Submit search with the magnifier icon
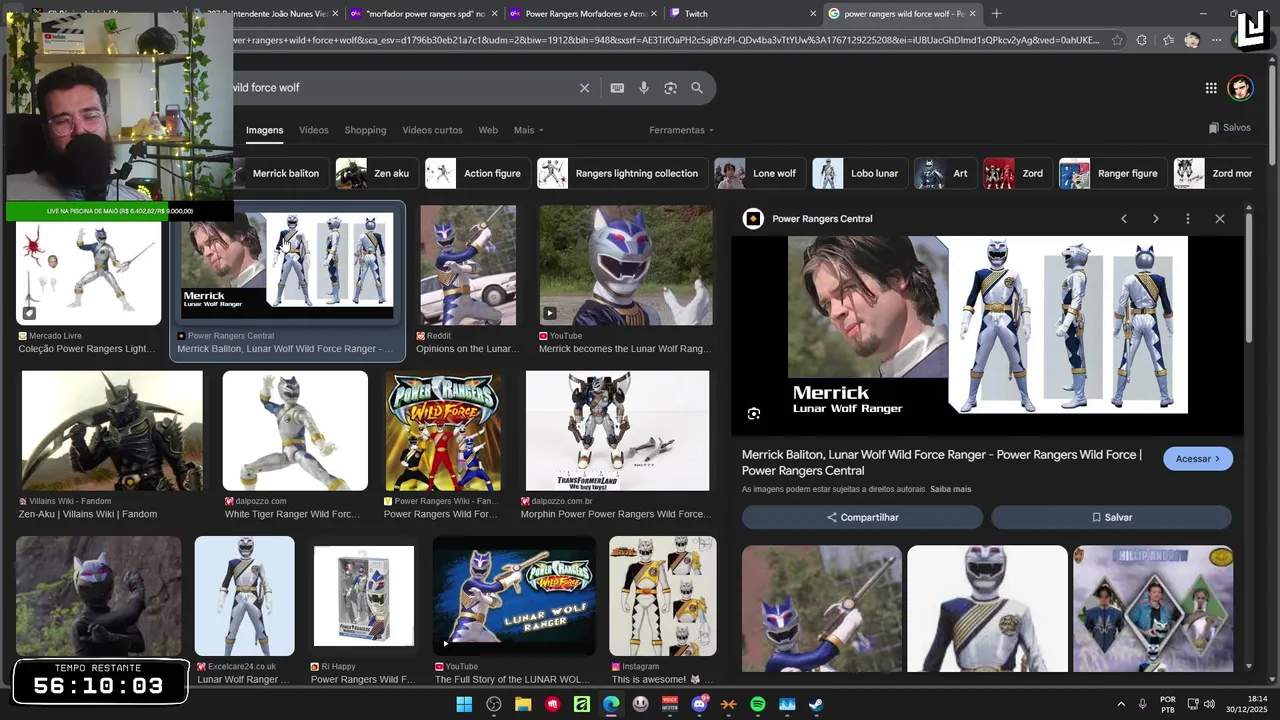This screenshot has height=720, width=1280. (697, 88)
